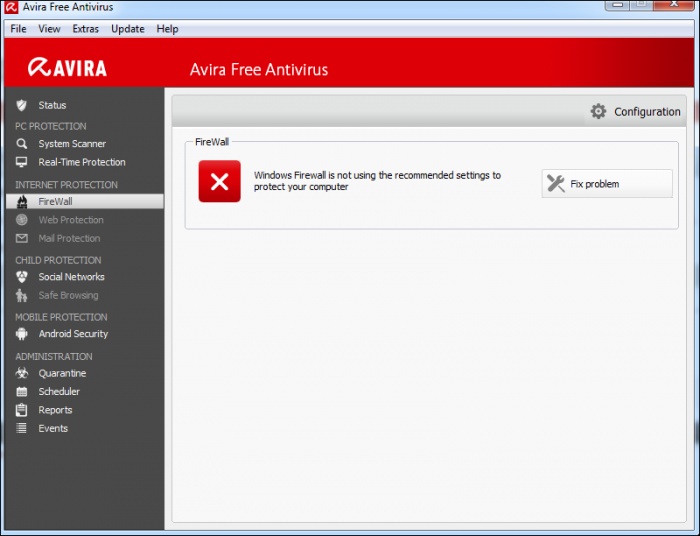Click the ADMINISTRATION heading
Screen dimensions: 700x536
coord(54,357)
